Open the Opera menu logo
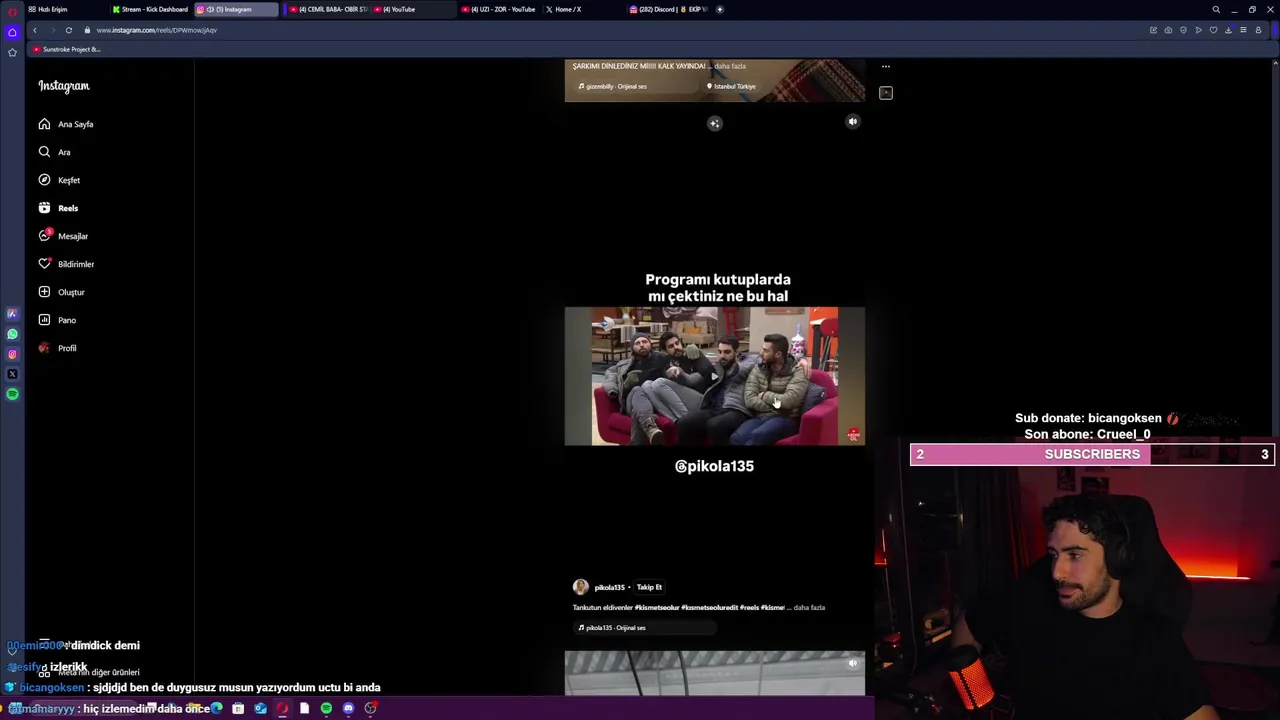 tap(12, 11)
